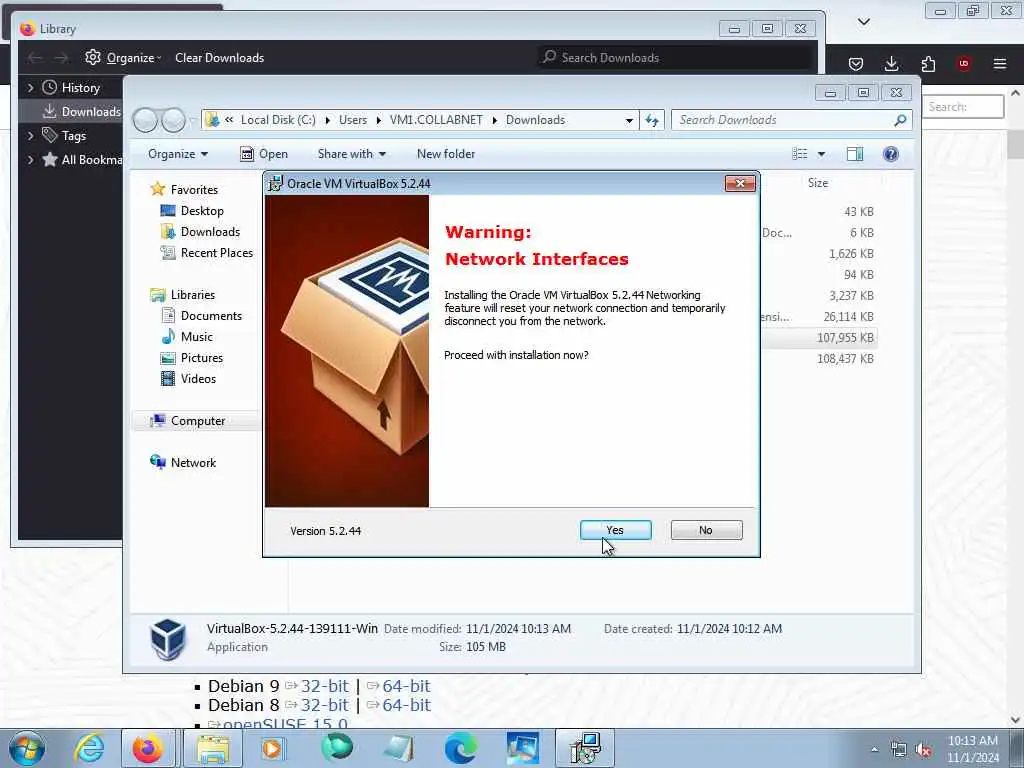
Task: Open the Firefox downloads toolbar icon
Action: 891,63
